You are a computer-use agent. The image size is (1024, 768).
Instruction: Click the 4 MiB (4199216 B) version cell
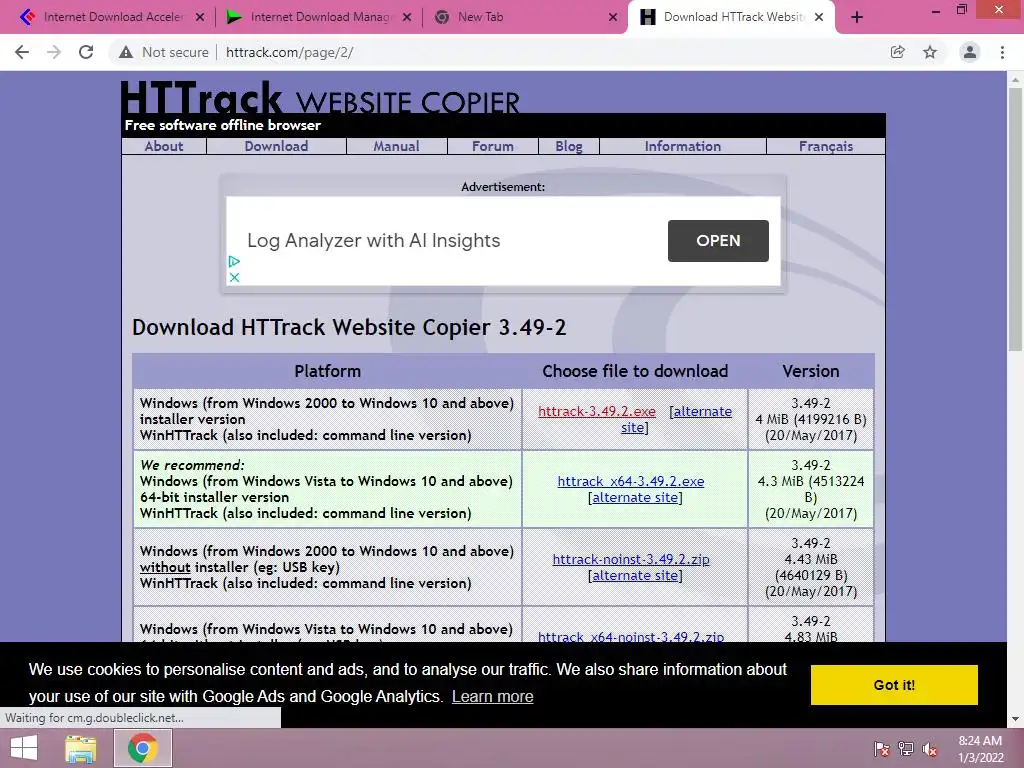(810, 419)
